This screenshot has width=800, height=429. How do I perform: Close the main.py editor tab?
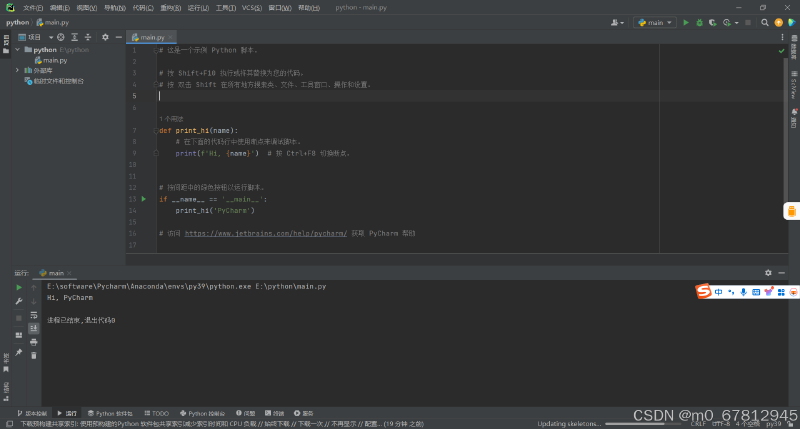[x=170, y=37]
